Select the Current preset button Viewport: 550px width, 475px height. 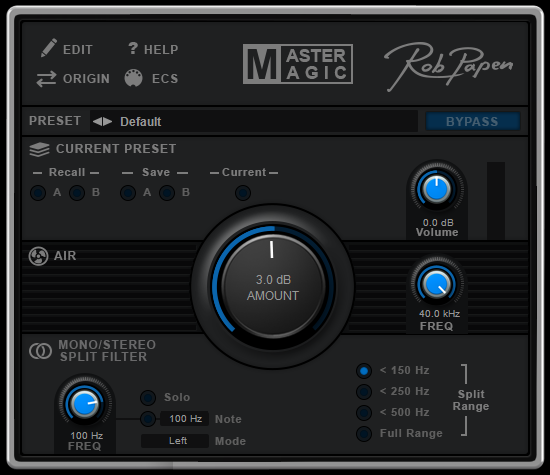243,193
